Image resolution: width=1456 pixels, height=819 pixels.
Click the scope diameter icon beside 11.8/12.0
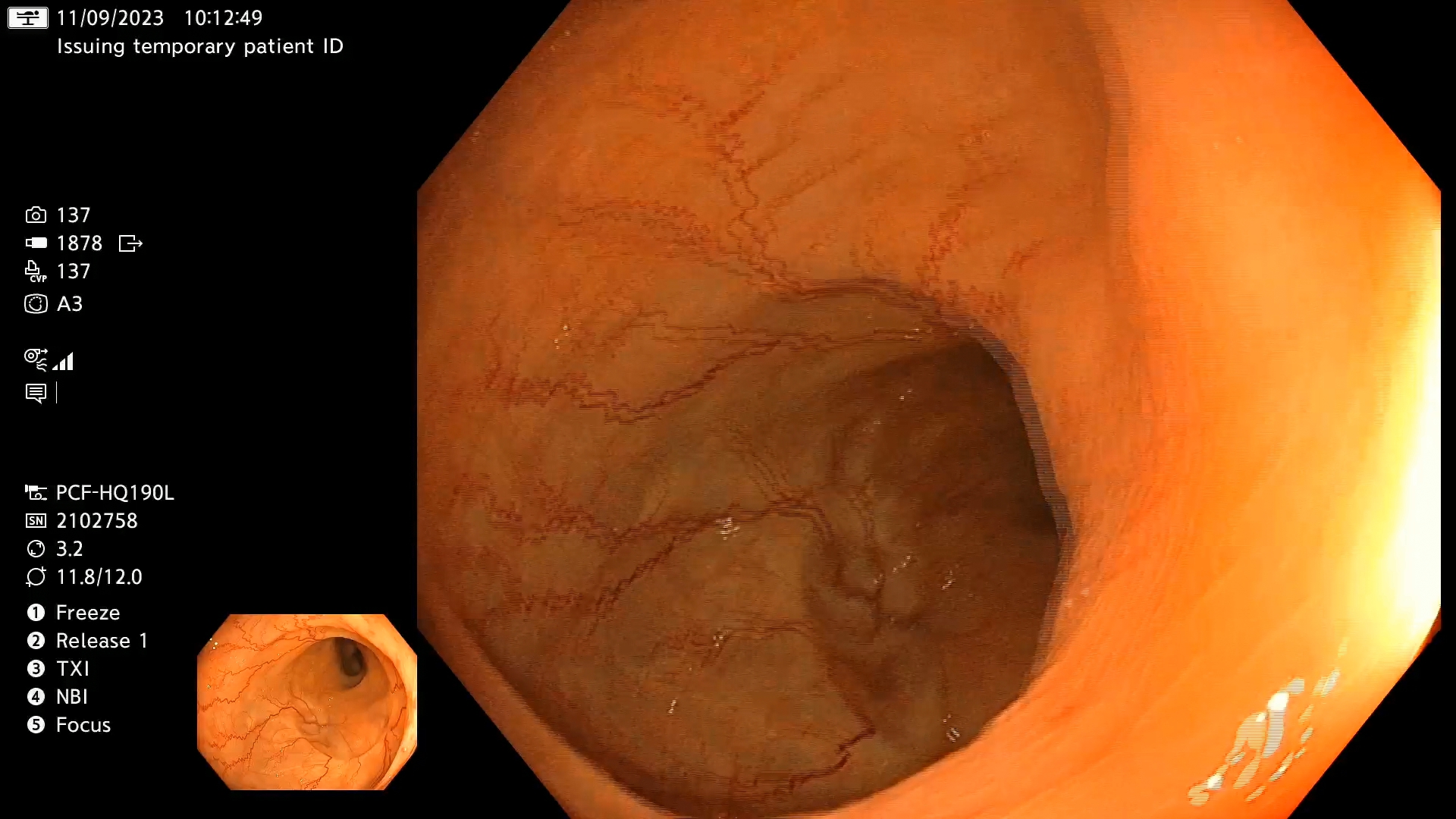36,577
